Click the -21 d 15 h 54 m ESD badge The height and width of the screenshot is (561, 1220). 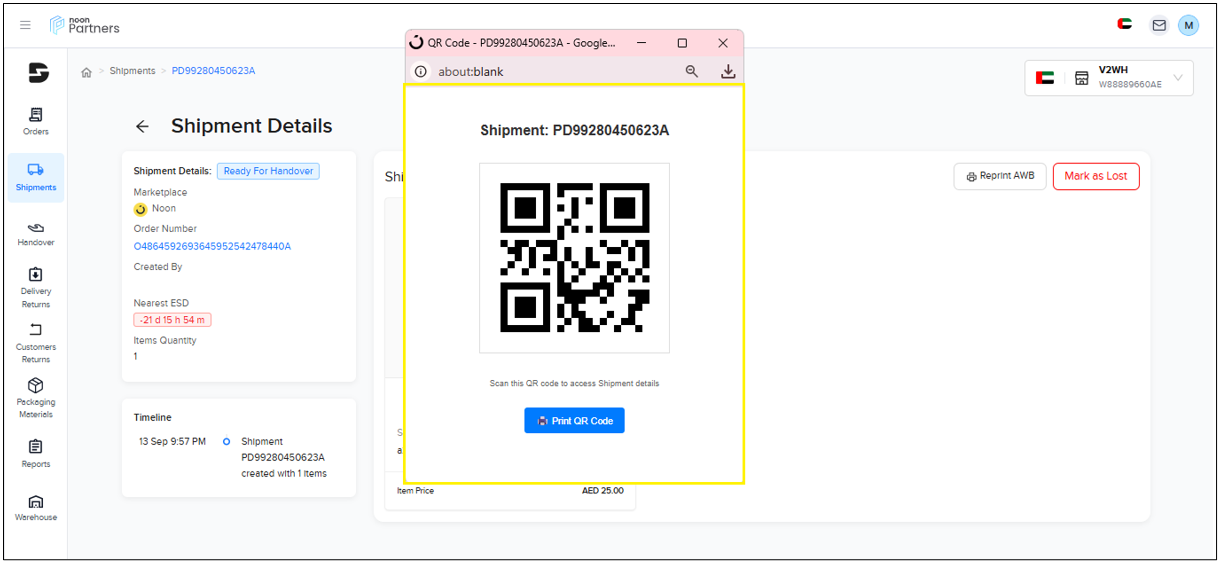pyautogui.click(x=172, y=320)
